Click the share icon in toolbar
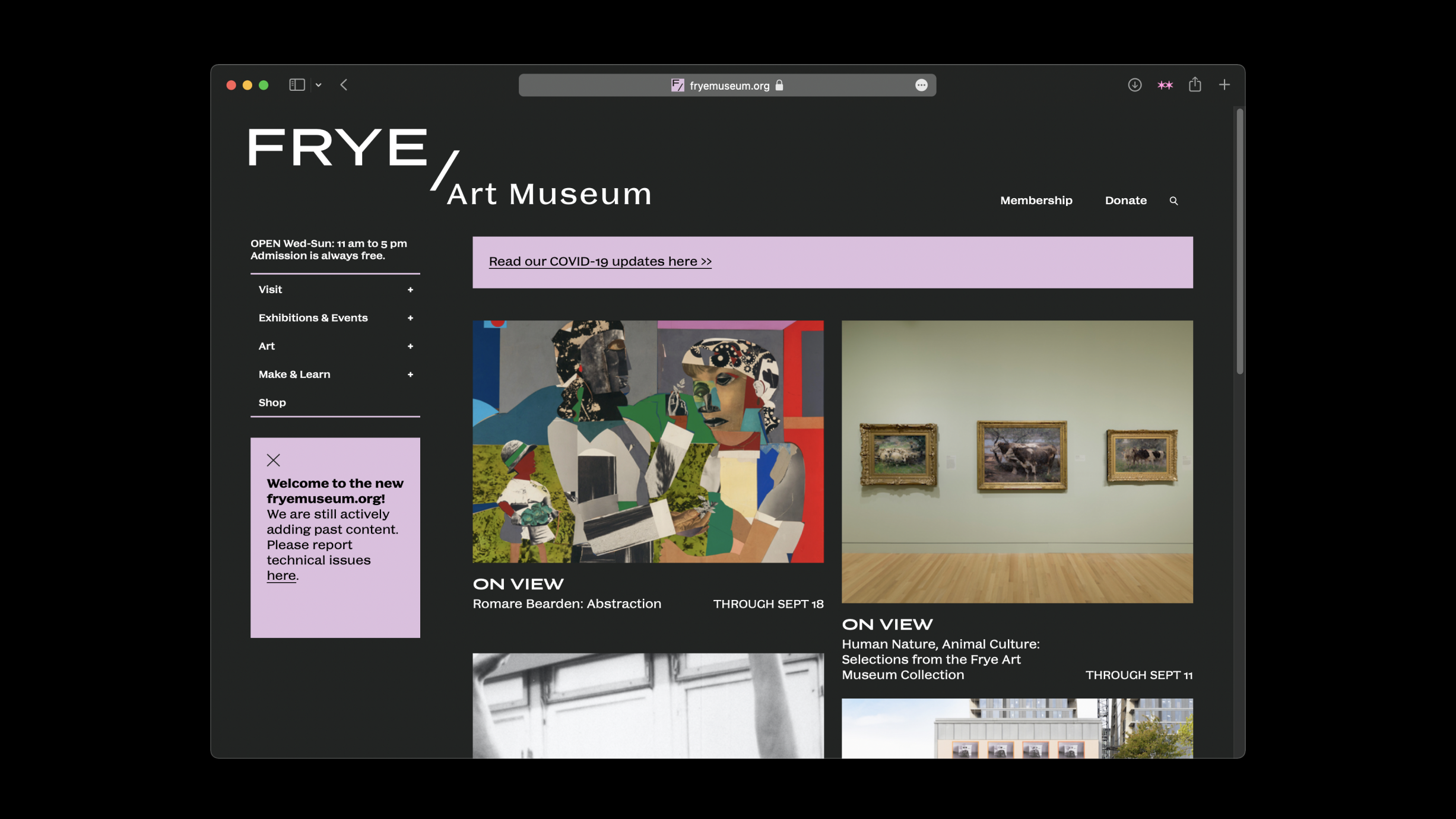 tap(1195, 85)
